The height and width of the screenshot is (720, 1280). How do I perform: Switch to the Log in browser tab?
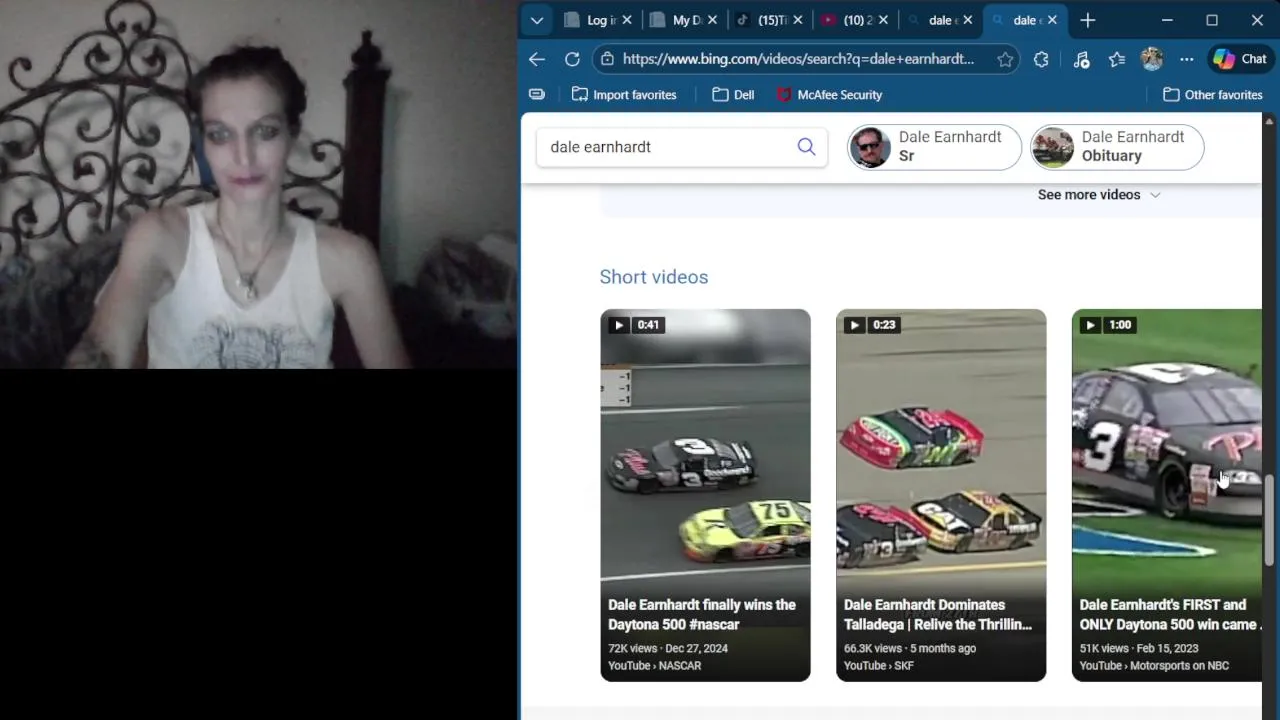click(x=598, y=20)
